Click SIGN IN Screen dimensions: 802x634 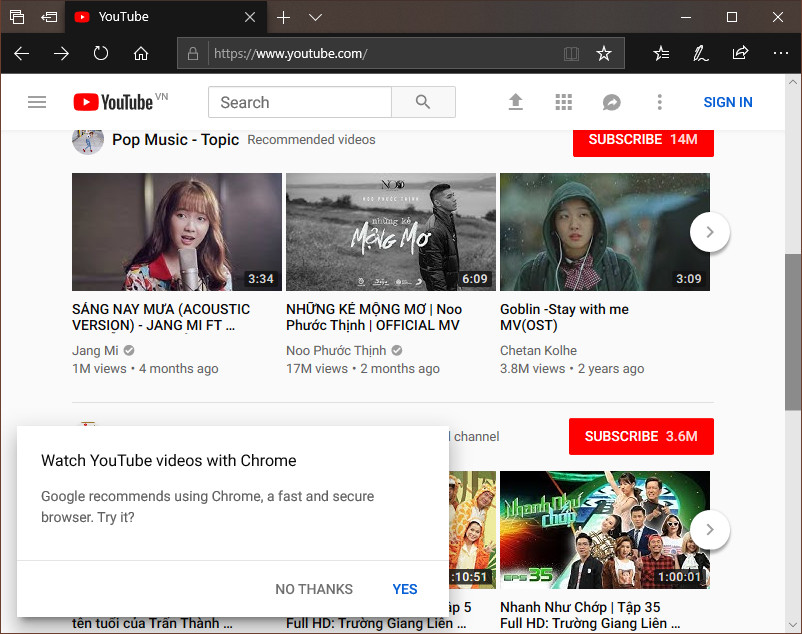728,102
